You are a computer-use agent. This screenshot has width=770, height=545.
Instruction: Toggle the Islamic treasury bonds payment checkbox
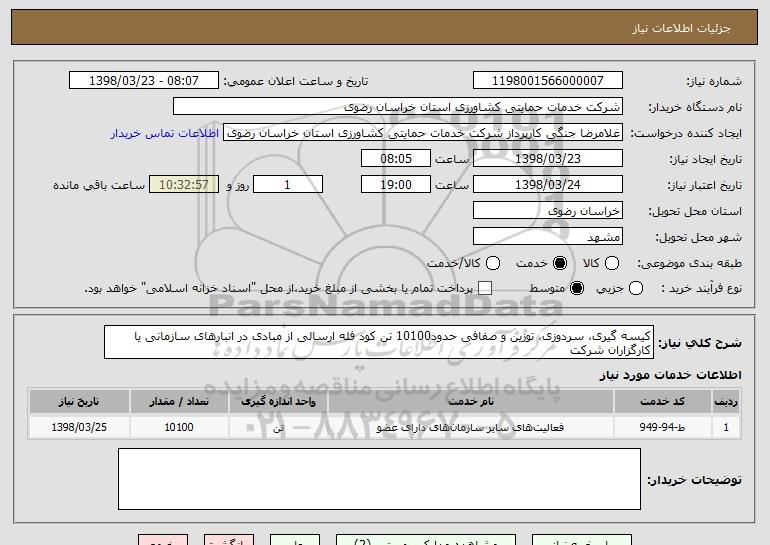[x=485, y=288]
